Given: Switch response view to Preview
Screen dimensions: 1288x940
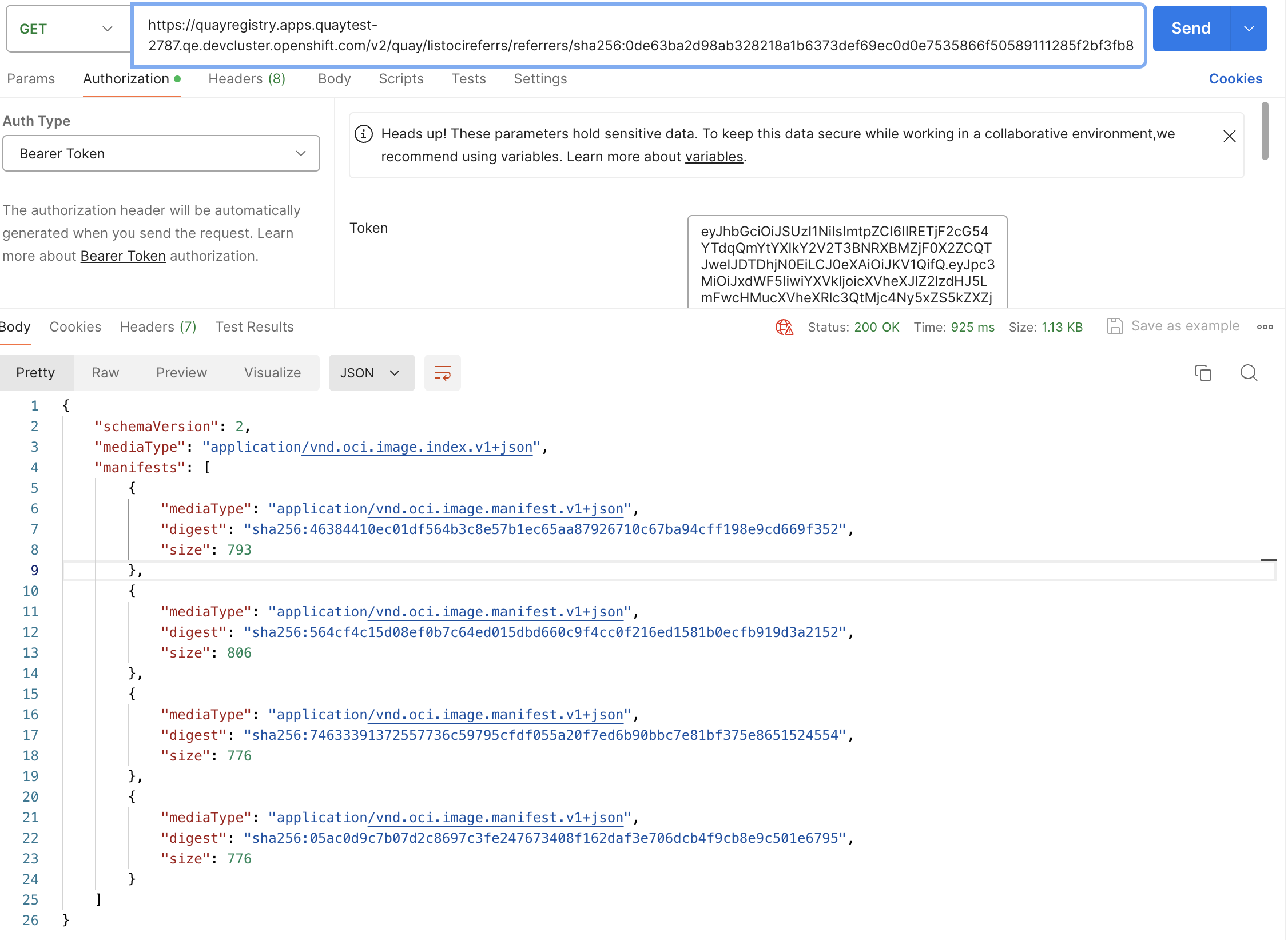Looking at the screenshot, I should [181, 373].
